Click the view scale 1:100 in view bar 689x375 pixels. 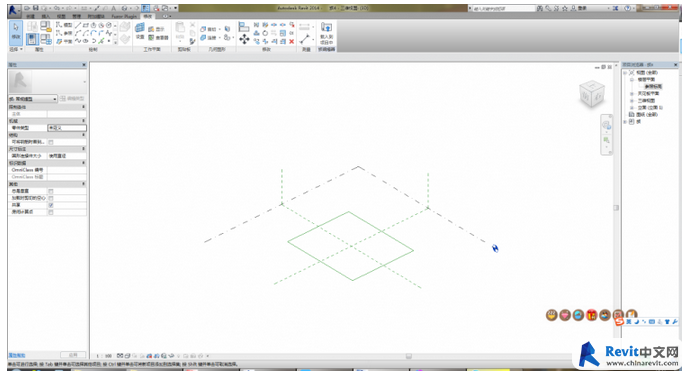104,356
